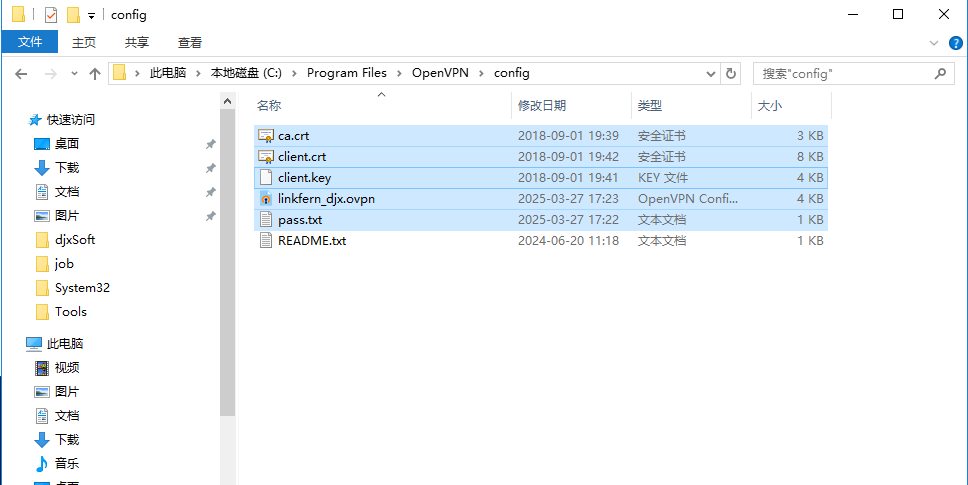This screenshot has width=968, height=485.
Task: Switch to the 查看 ribbon tab
Action: tap(190, 43)
